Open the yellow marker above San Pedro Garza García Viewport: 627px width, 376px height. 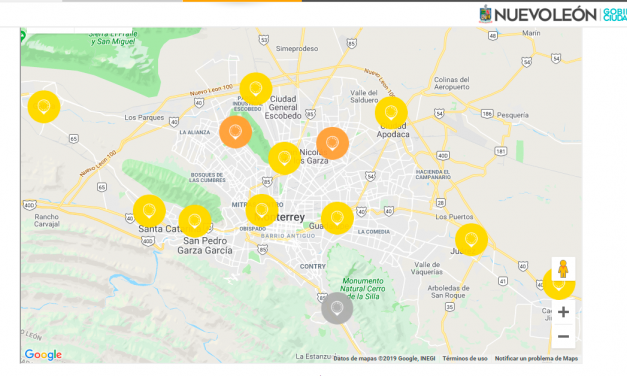pyautogui.click(x=195, y=221)
